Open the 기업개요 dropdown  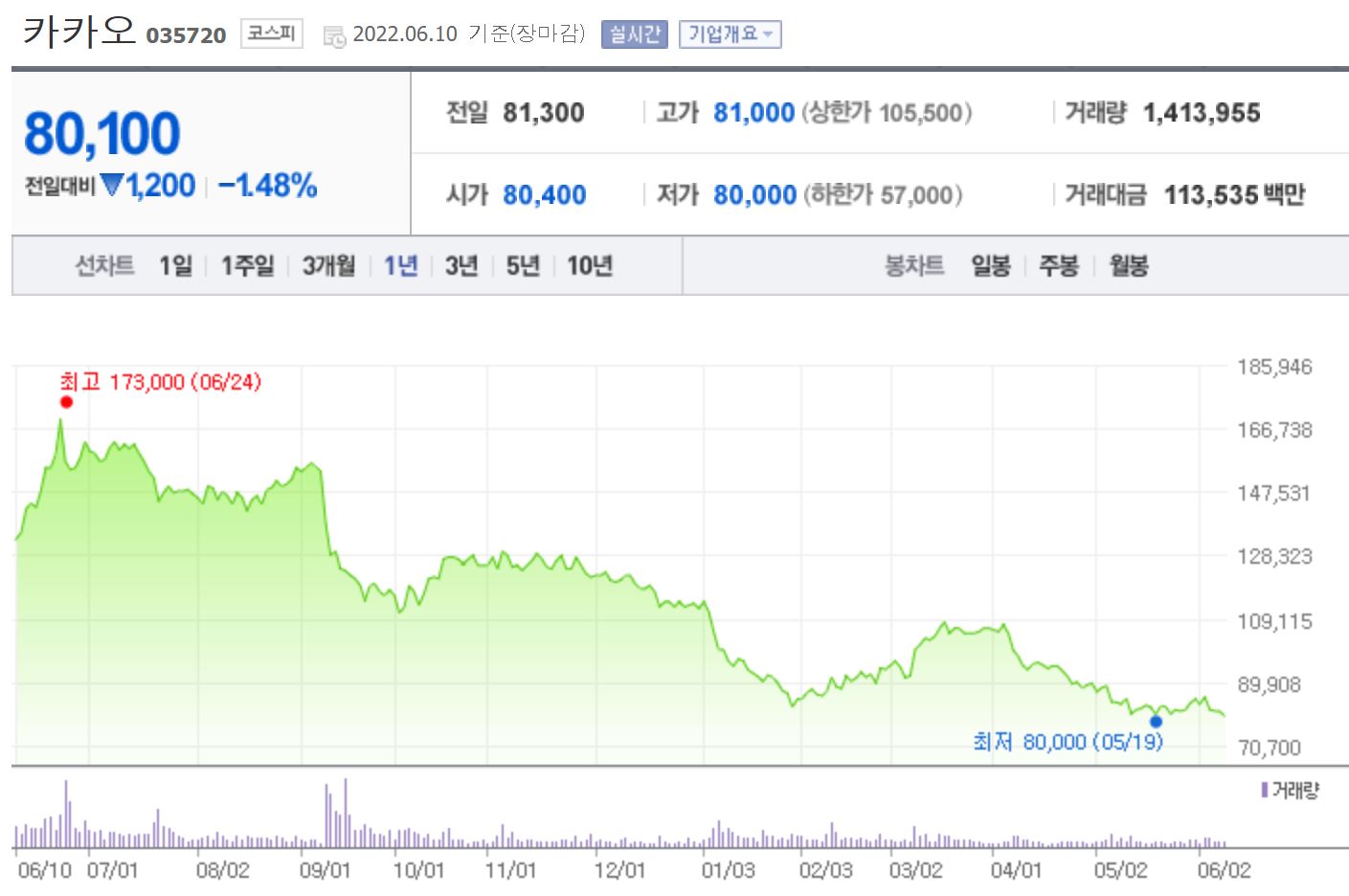pyautogui.click(x=731, y=34)
